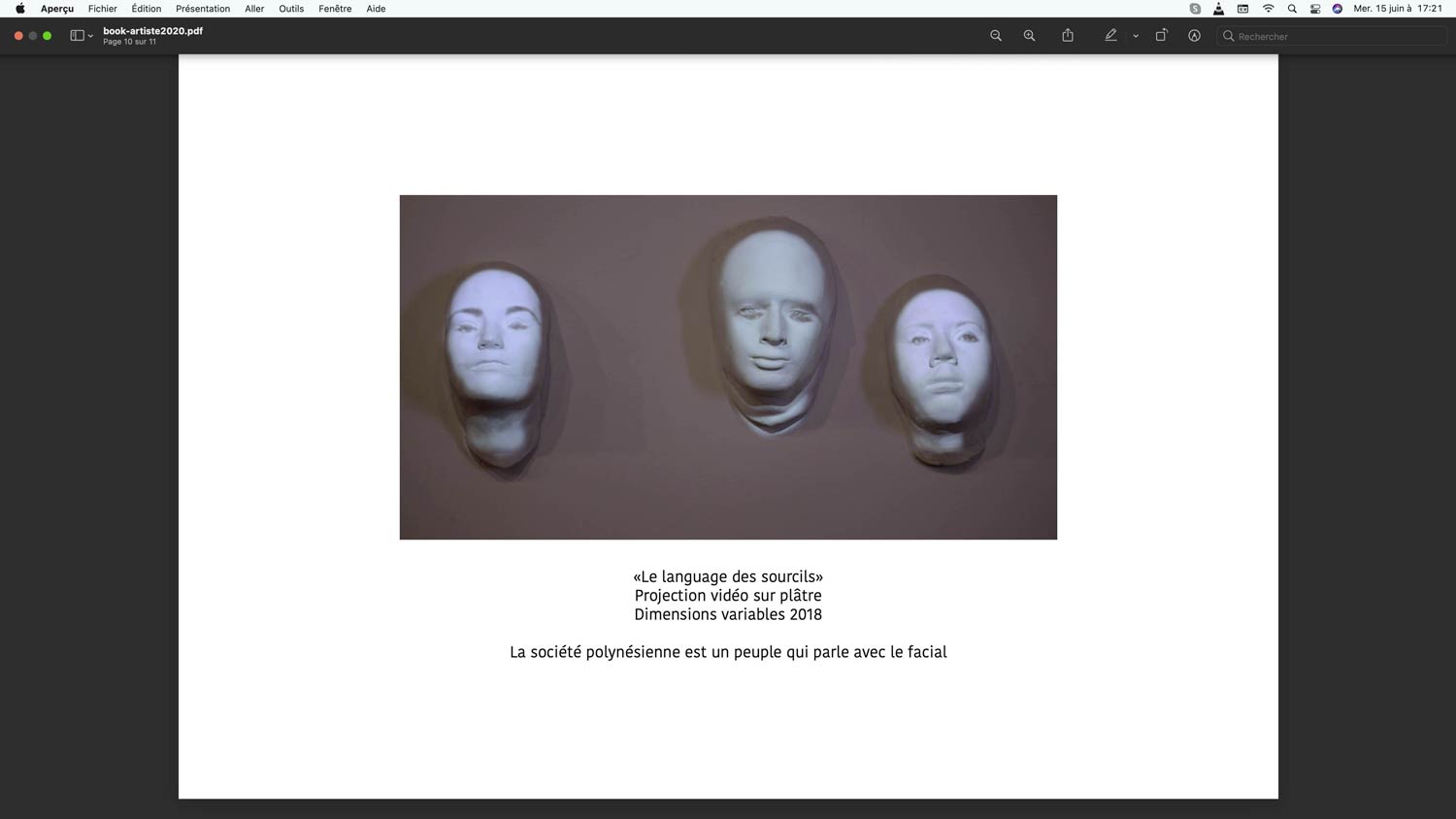Screen dimensions: 1456x819
Task: Toggle the sidebar view button
Action: coord(77,36)
